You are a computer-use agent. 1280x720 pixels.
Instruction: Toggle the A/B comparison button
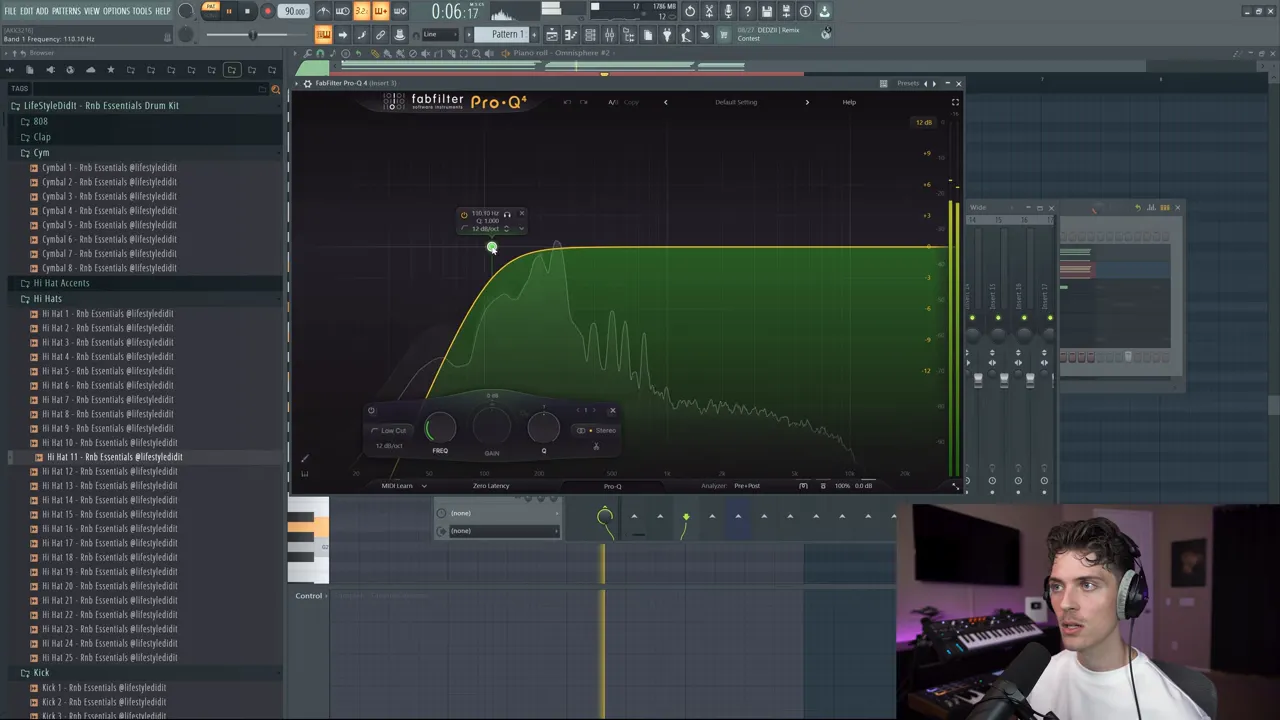pos(613,102)
